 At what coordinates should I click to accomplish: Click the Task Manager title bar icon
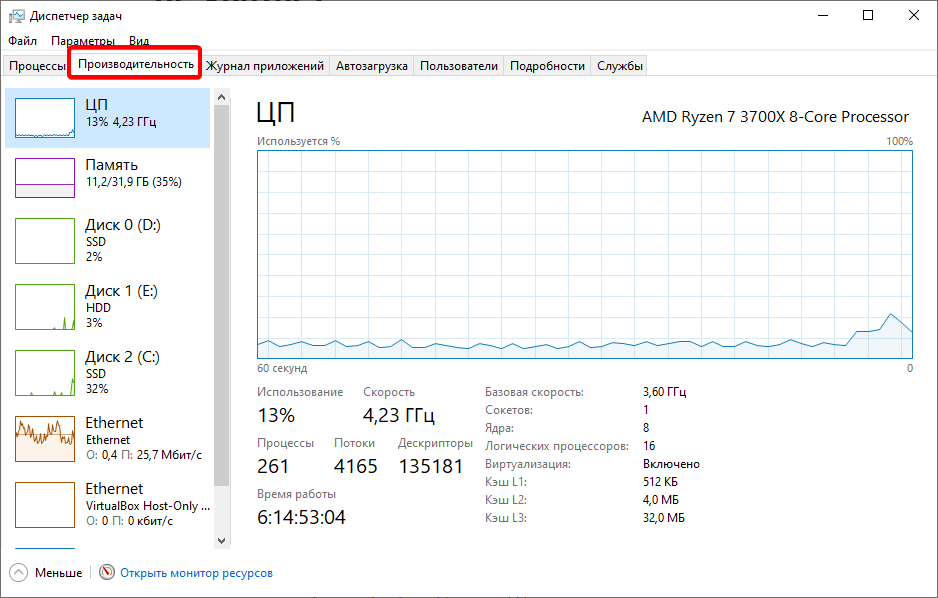(x=16, y=16)
